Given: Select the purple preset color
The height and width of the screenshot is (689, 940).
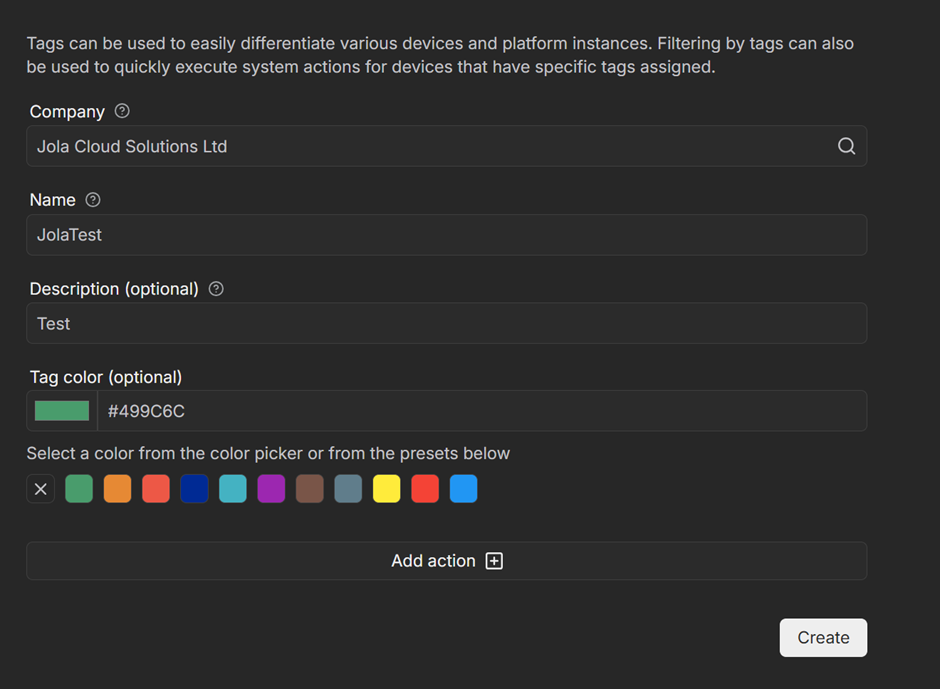Looking at the screenshot, I should 271,489.
